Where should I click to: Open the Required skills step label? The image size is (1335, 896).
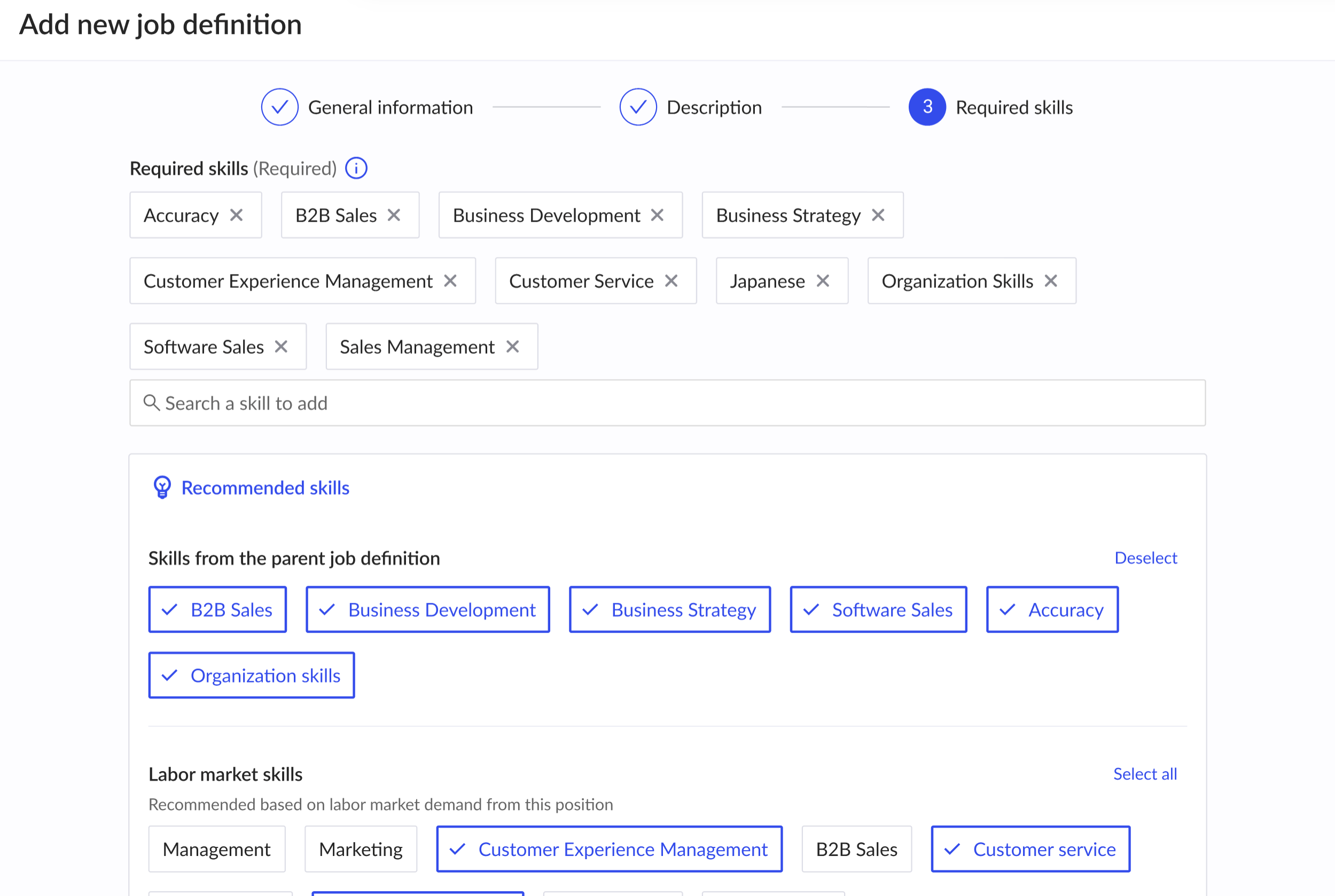1014,107
